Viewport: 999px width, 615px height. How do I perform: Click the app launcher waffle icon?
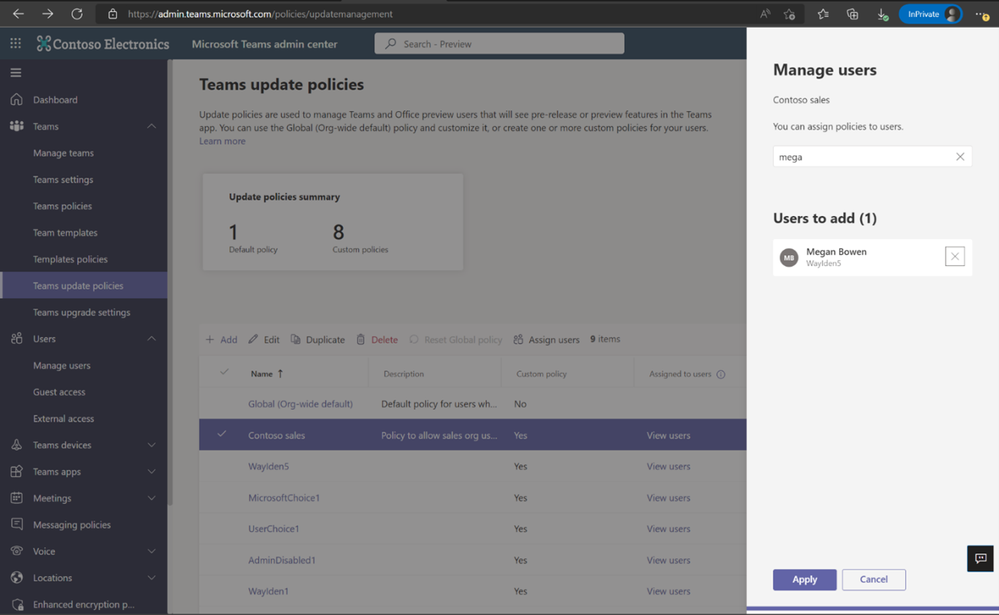tap(16, 44)
